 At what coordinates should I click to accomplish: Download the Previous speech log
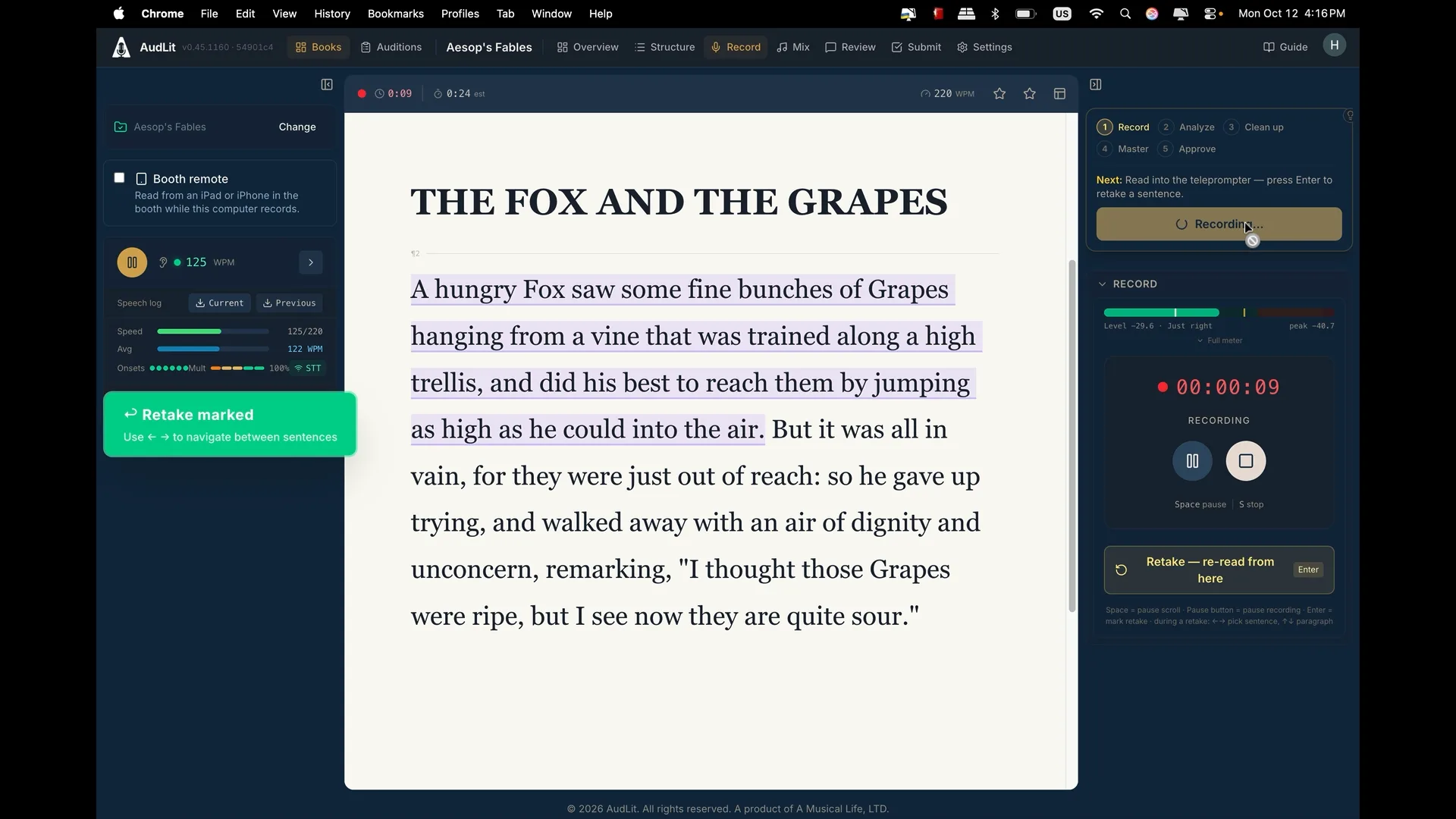coord(289,303)
